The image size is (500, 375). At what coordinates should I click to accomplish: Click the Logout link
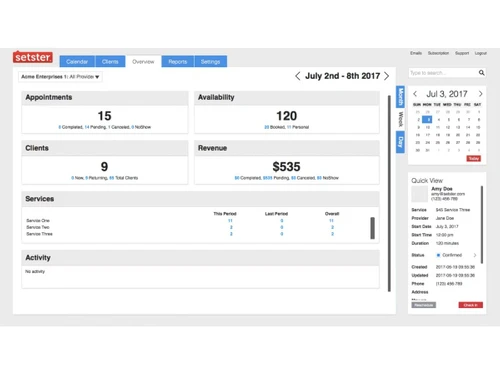[481, 53]
